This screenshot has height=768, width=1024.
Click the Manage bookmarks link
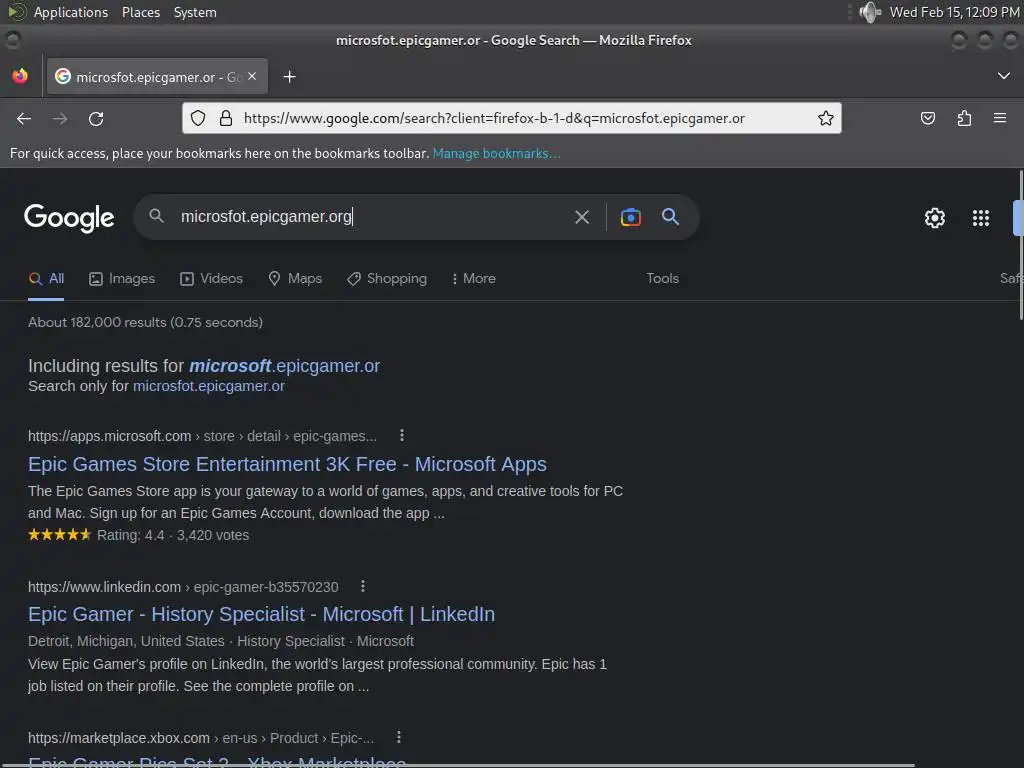coord(496,153)
